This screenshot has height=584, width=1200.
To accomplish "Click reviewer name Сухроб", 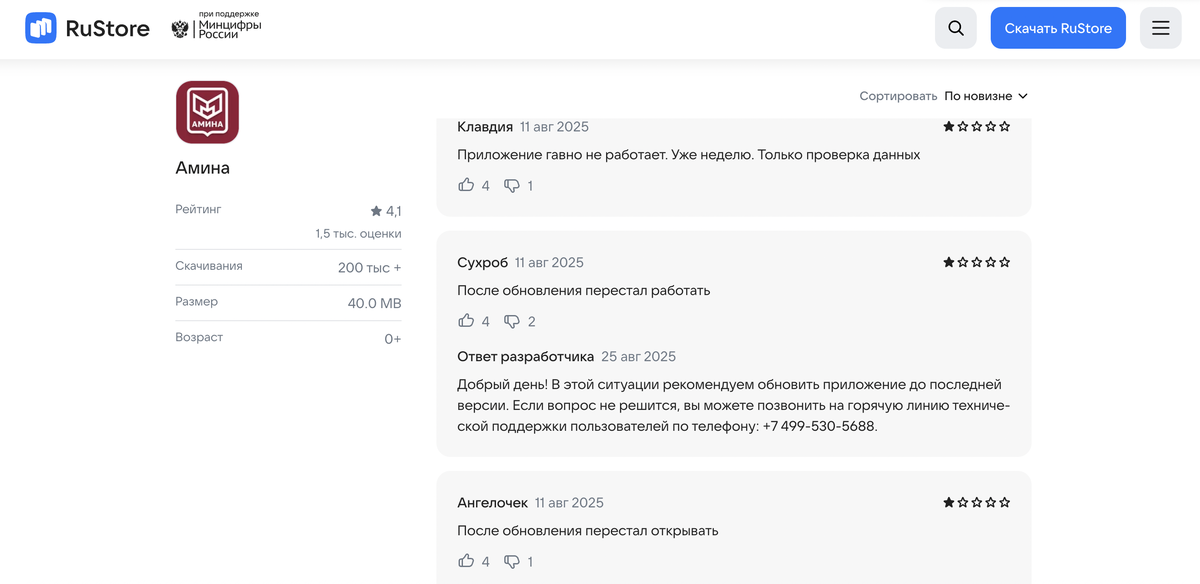I will 482,262.
